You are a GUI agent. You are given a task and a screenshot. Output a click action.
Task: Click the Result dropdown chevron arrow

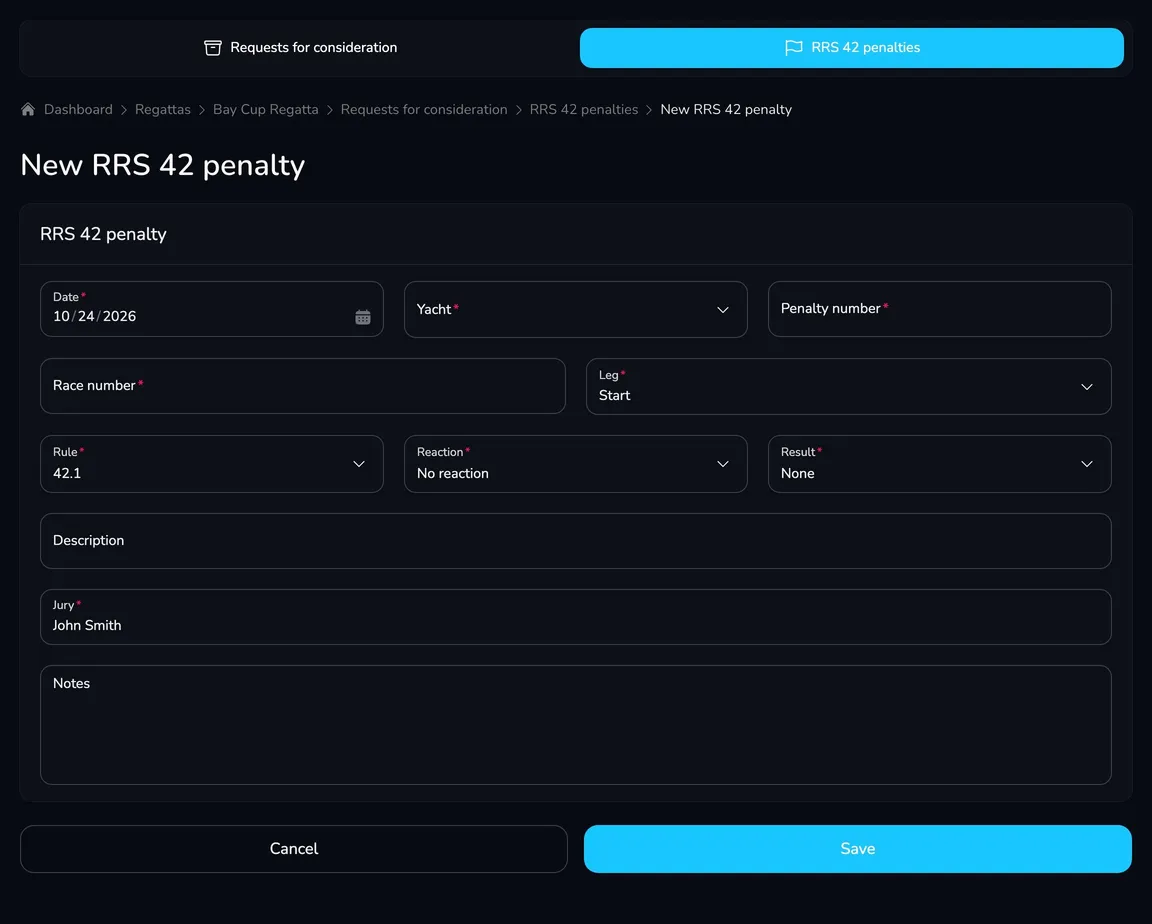click(x=1087, y=464)
